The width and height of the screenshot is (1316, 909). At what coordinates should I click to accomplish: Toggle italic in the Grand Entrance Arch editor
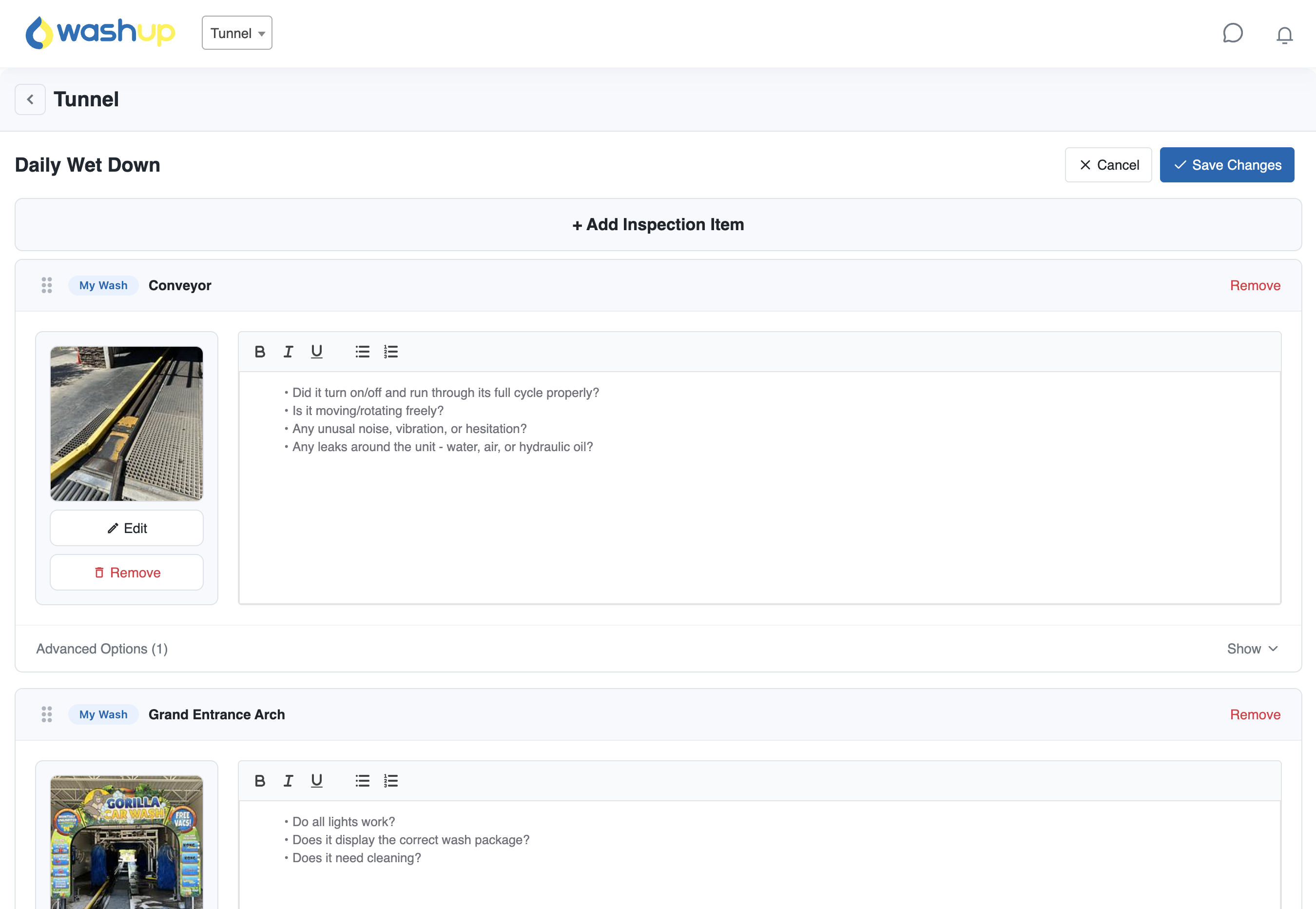tap(288, 780)
